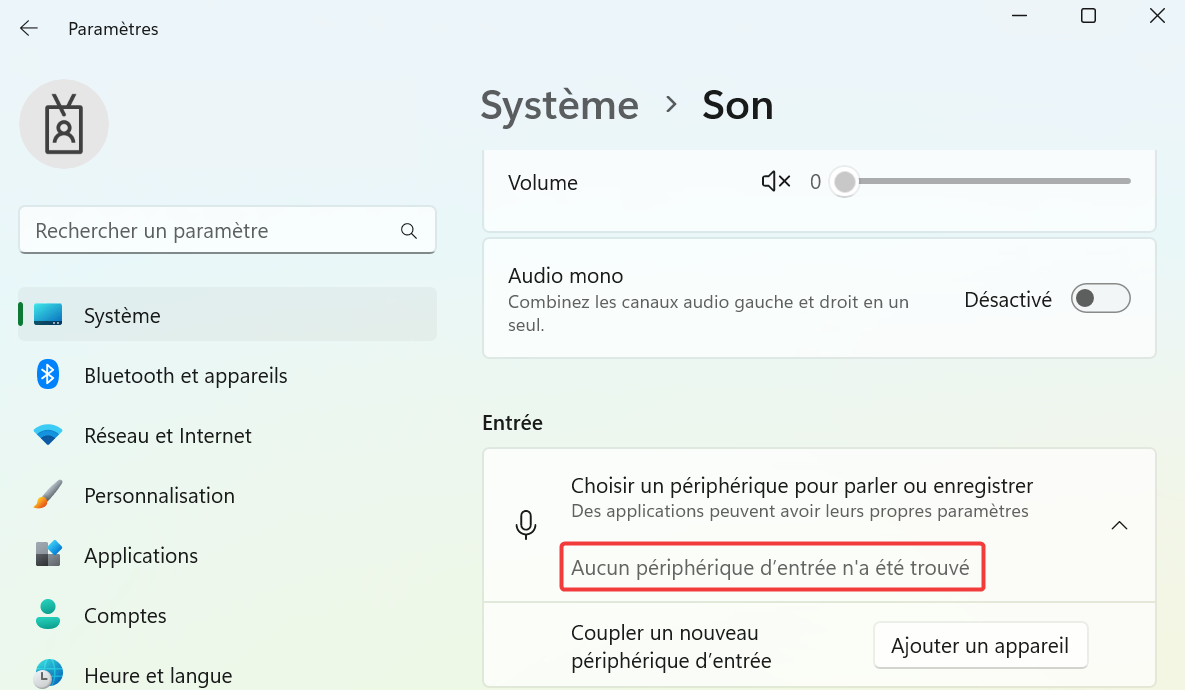Maximize the Paramètres window
Screen dimensions: 1185x690
click(x=1088, y=16)
